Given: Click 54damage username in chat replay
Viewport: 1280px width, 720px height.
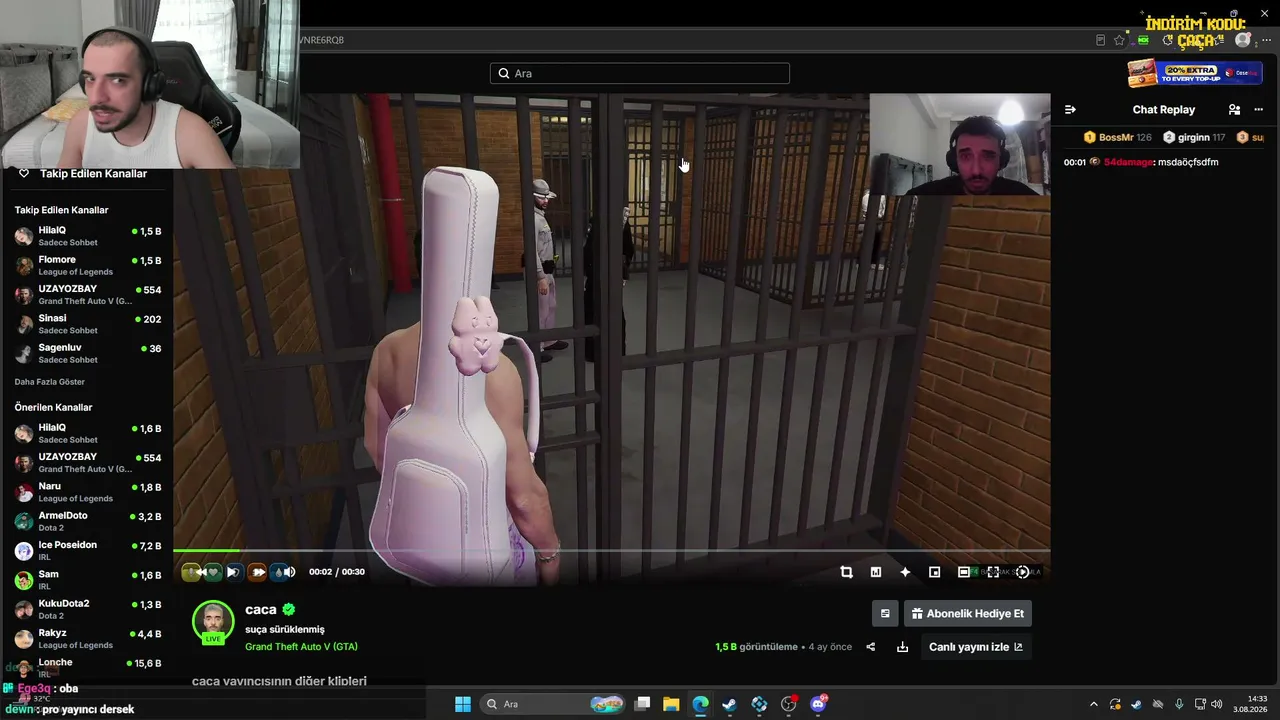Looking at the screenshot, I should coord(1129,162).
